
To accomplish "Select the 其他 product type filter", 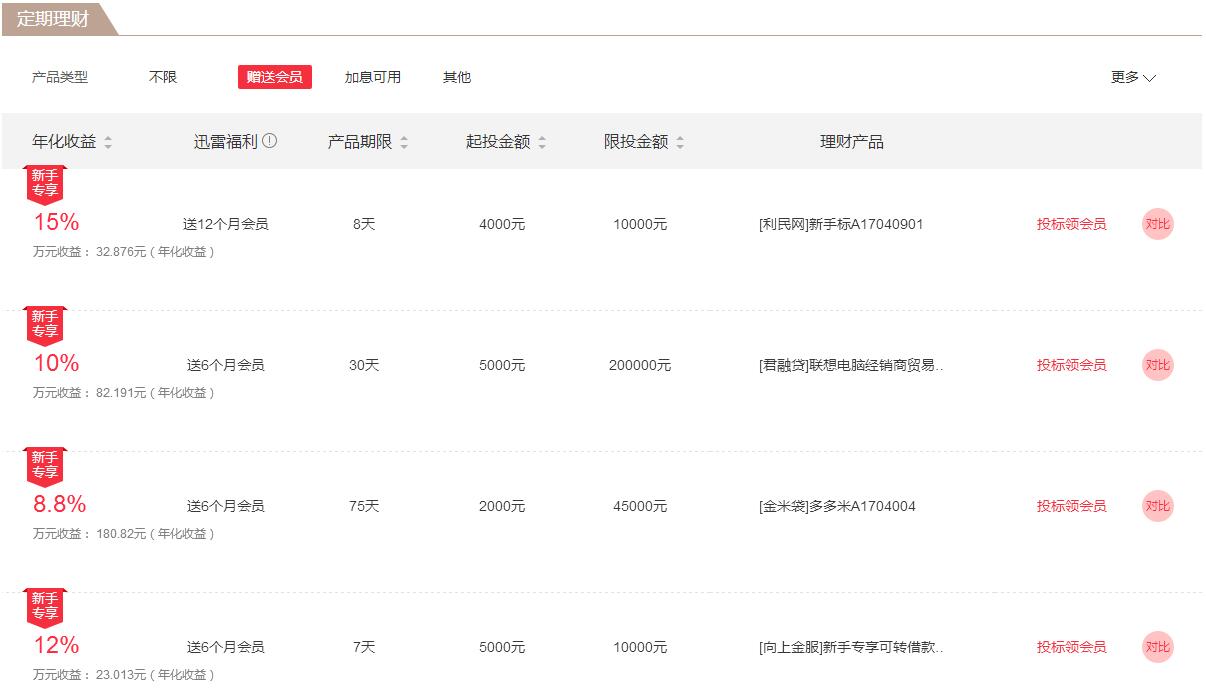I will (457, 77).
